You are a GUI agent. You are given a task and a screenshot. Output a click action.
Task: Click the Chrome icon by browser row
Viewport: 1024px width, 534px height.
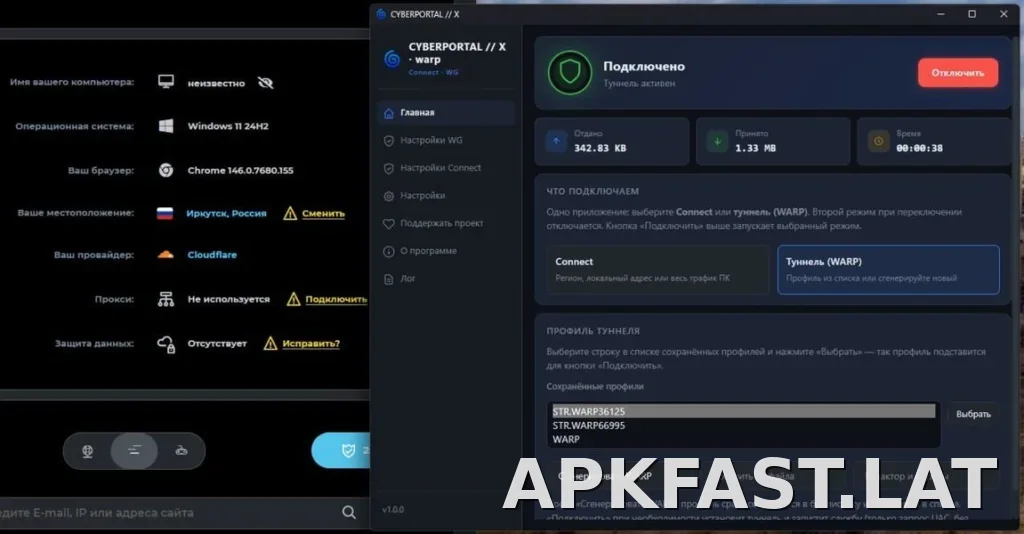click(x=166, y=170)
